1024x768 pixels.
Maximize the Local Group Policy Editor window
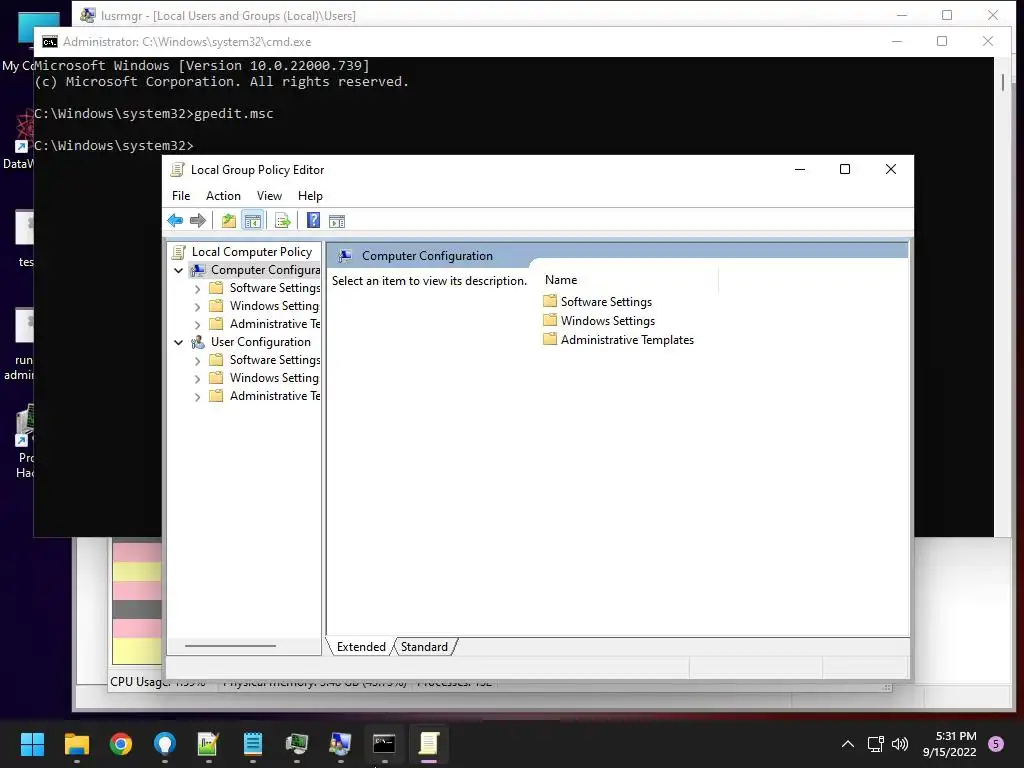click(844, 169)
